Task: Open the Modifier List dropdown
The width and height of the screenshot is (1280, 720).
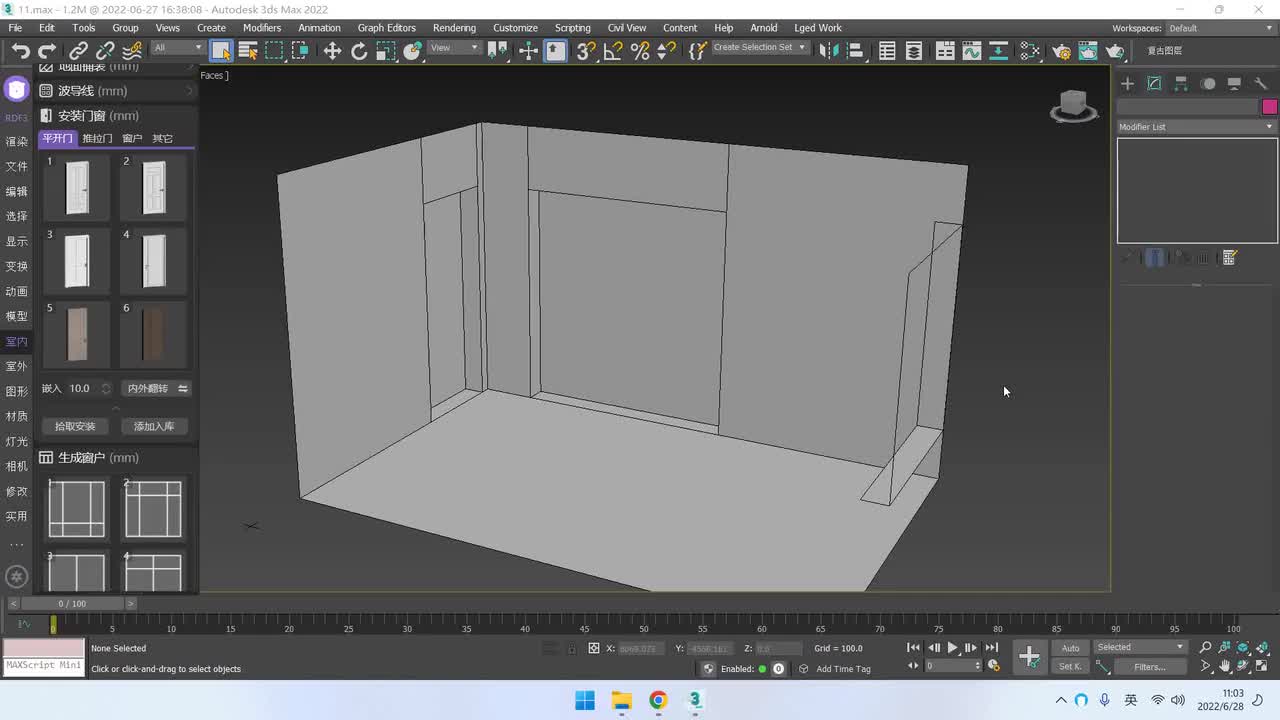Action: tap(1196, 127)
